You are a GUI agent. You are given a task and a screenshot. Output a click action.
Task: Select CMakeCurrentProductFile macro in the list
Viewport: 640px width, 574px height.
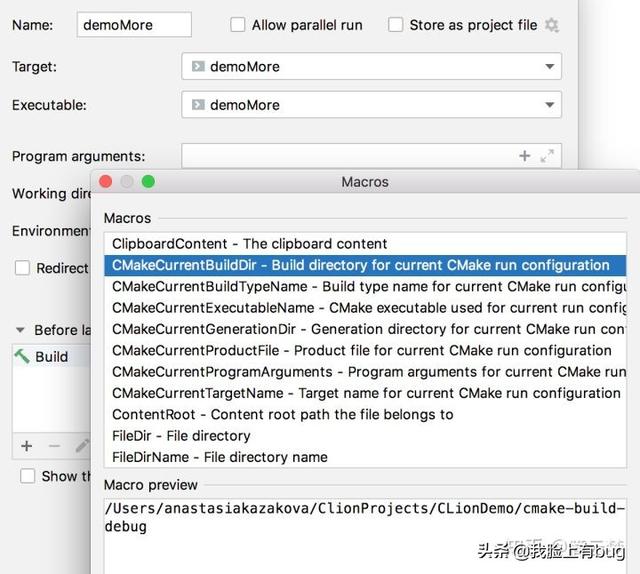coord(361,351)
